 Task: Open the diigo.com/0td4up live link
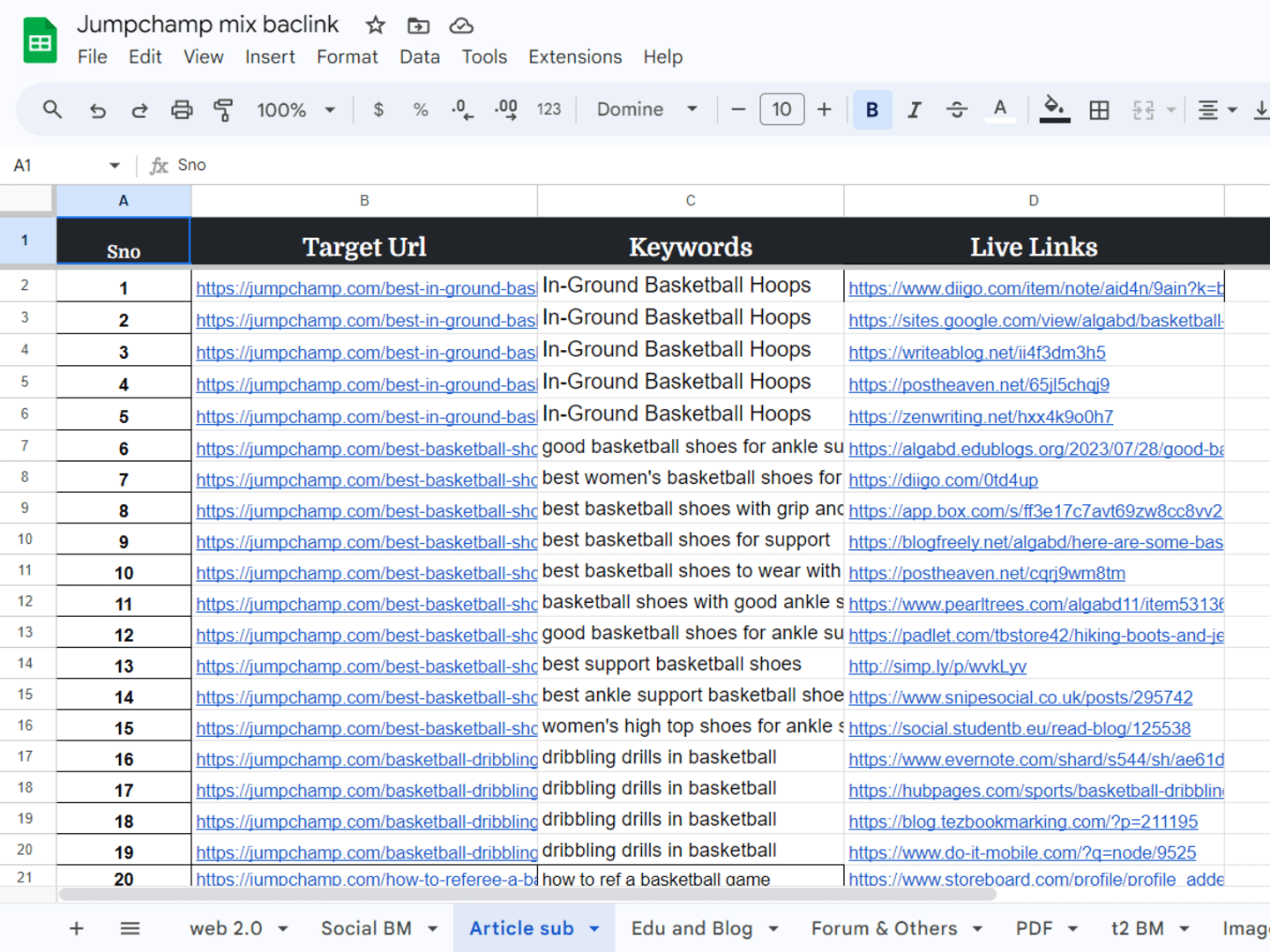[943, 480]
